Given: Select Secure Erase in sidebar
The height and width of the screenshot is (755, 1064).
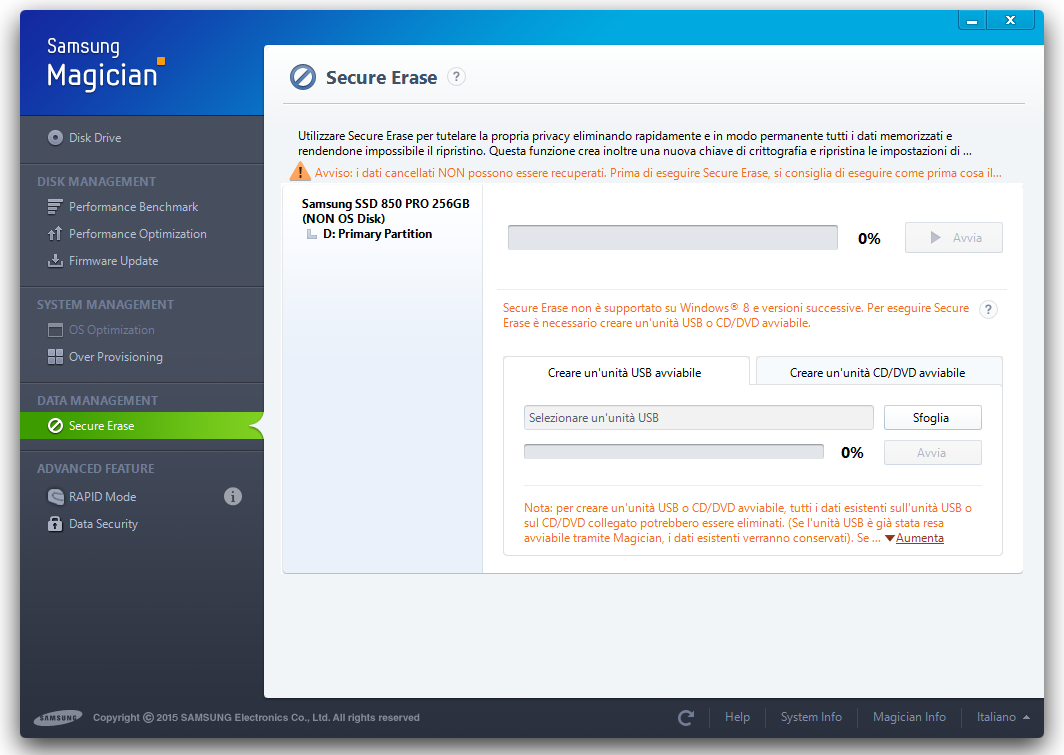Looking at the screenshot, I should 141,425.
